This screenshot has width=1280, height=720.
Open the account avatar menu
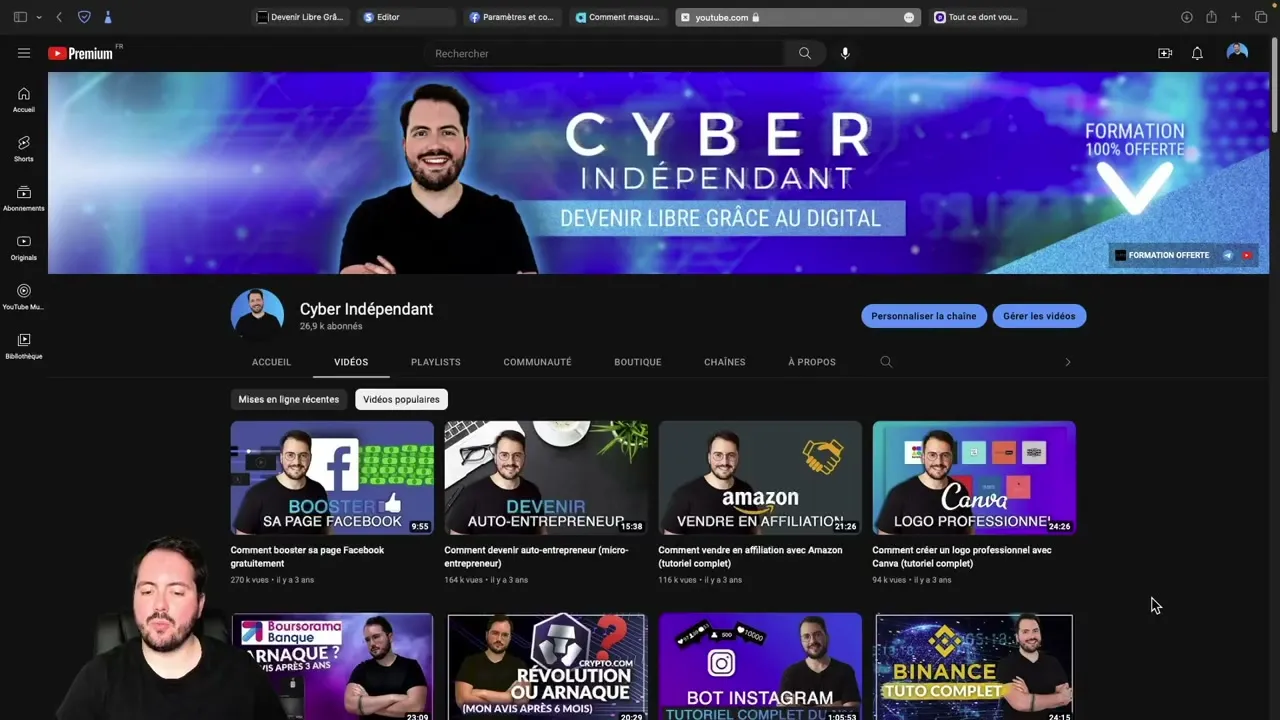(x=1237, y=53)
